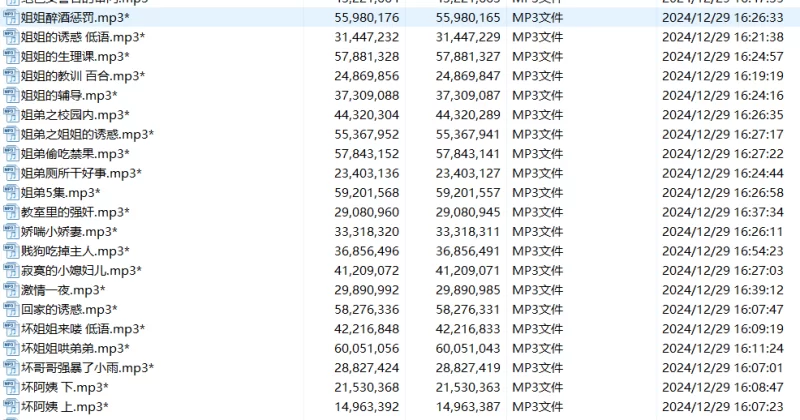Screen dimensions: 800x420
Task: Click the MP3 icon beside 坏阿姨 上.mp3
Action: pyautogui.click(x=11, y=407)
